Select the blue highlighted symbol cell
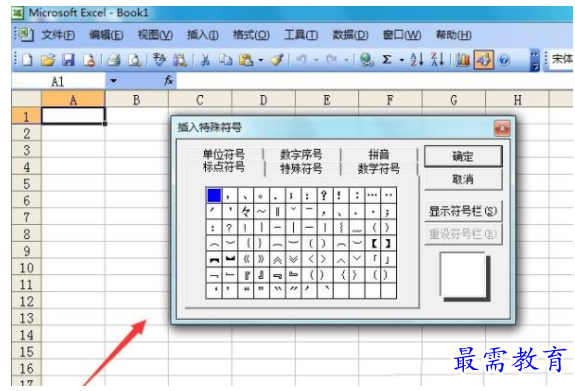Image resolution: width=575 pixels, height=391 pixels. (214, 196)
